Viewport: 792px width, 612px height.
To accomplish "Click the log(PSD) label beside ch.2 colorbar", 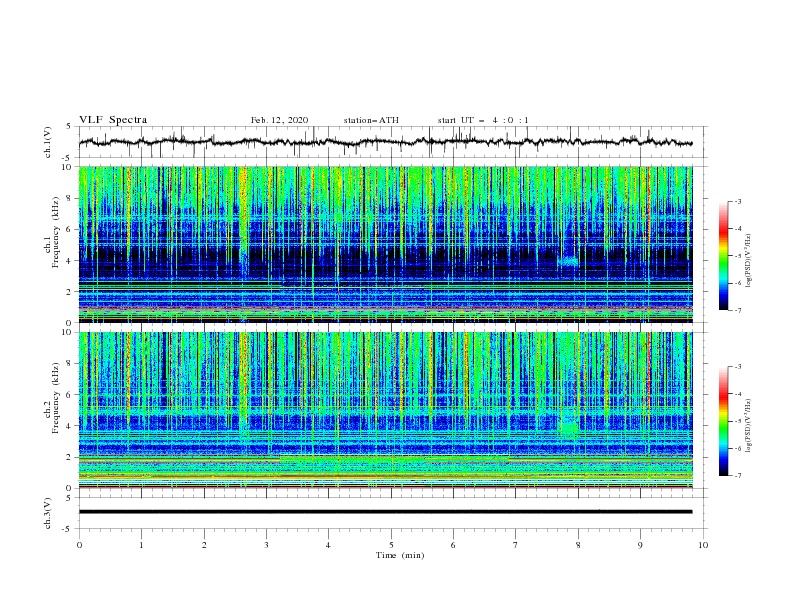I will 748,425.
